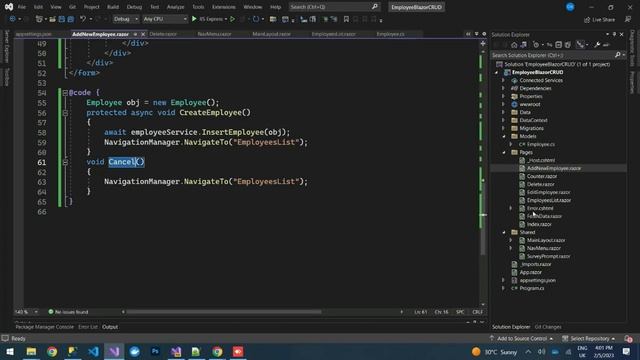Expand the Dependencies node in Solution Explorer
The height and width of the screenshot is (360, 640).
[x=503, y=88]
